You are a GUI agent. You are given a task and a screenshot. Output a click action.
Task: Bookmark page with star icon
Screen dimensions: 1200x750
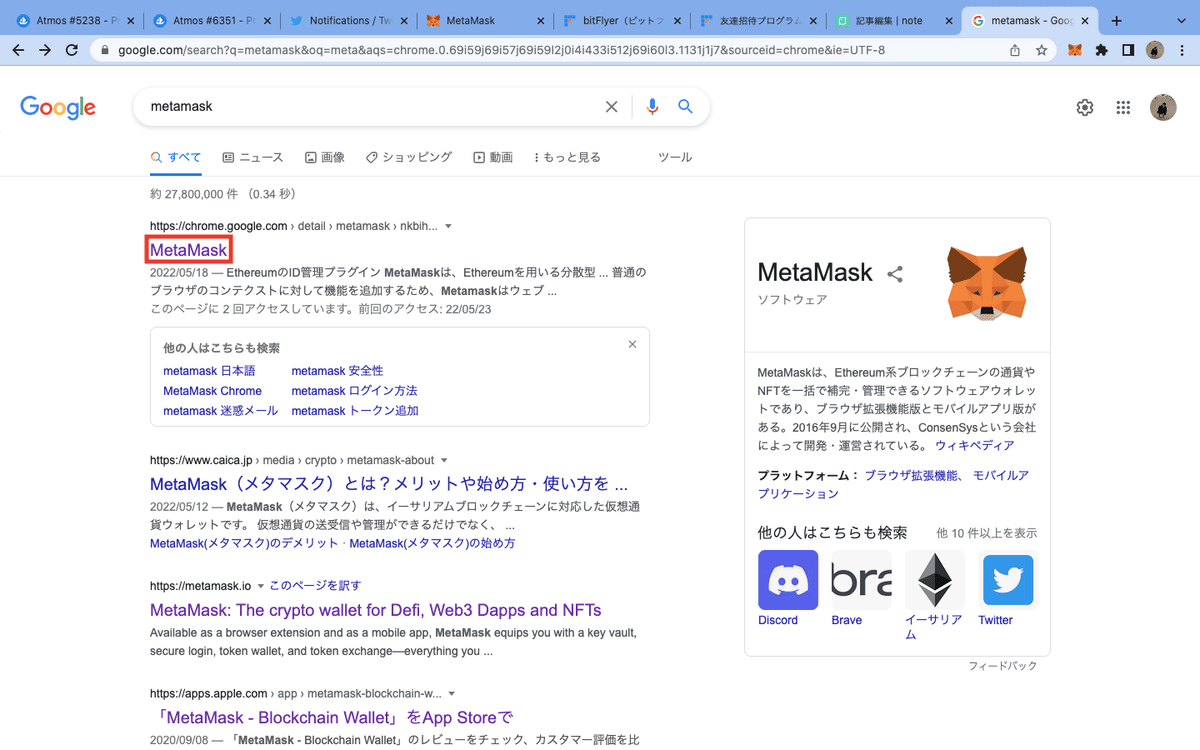pos(1041,50)
